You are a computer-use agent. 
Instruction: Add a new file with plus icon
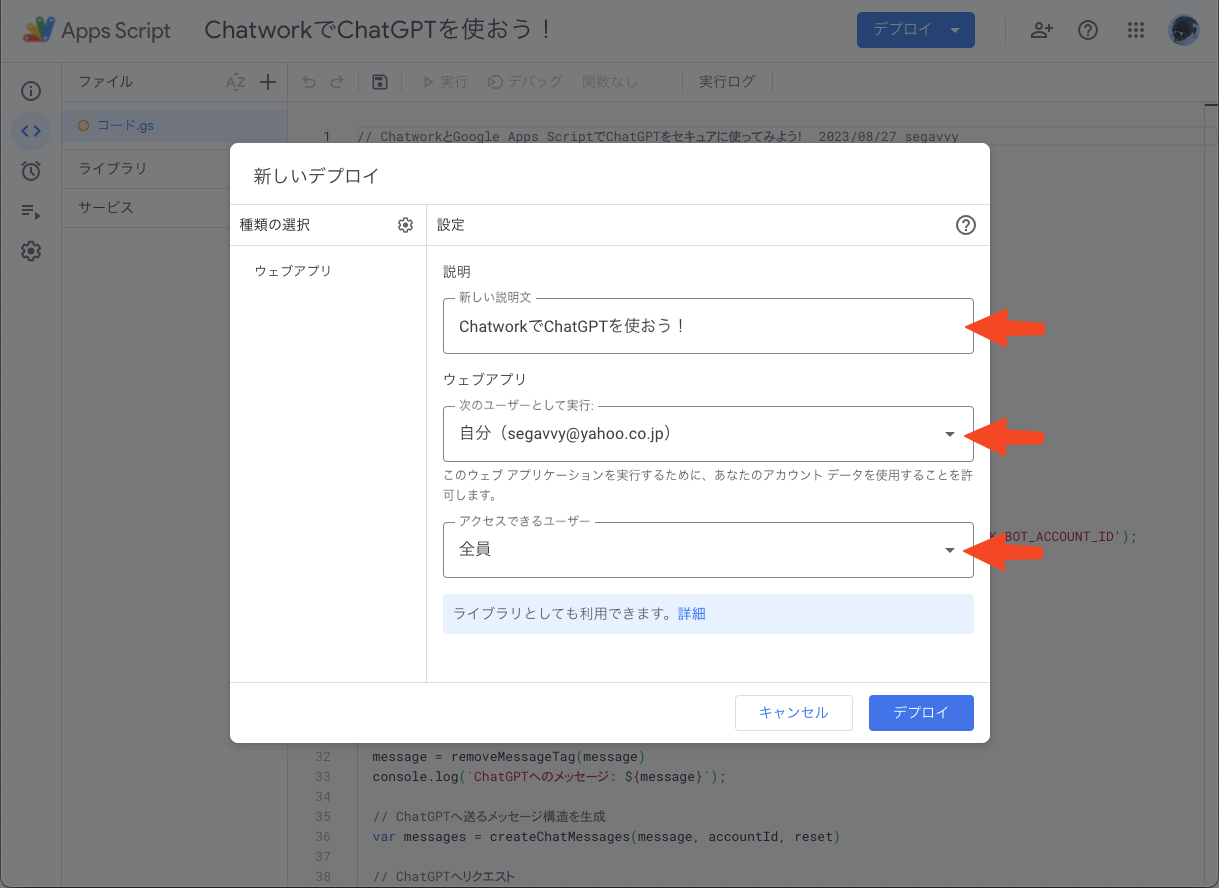(268, 82)
